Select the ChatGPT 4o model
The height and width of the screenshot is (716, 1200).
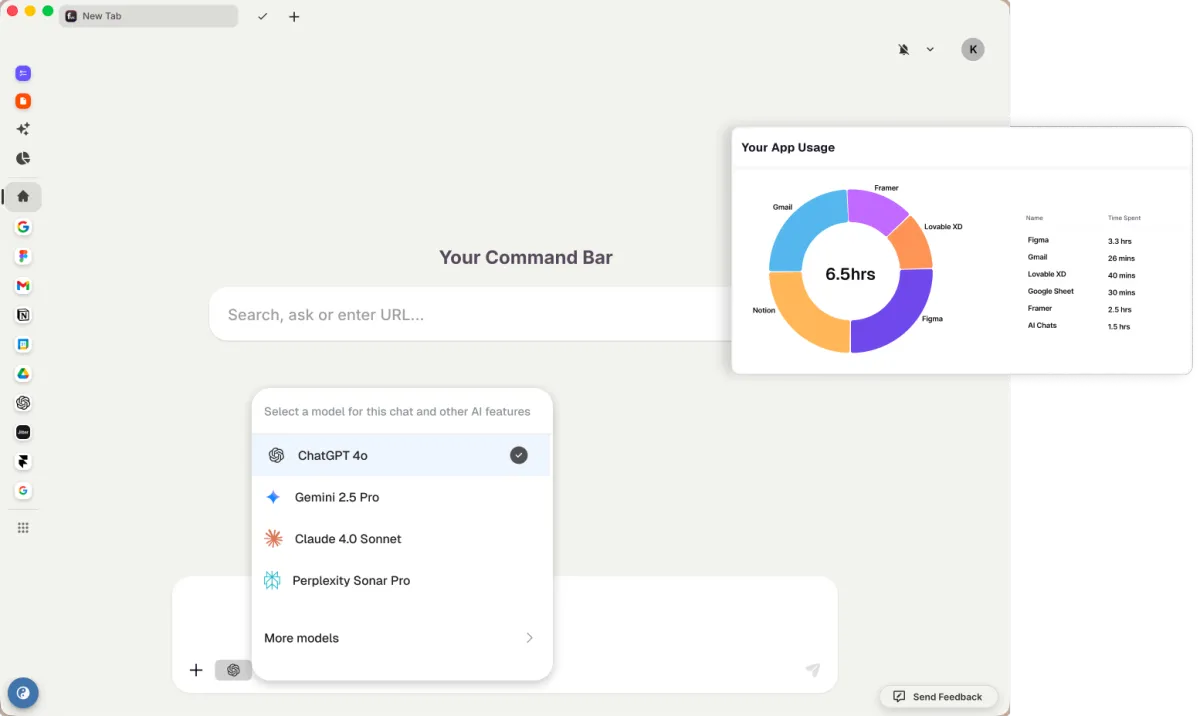(401, 455)
